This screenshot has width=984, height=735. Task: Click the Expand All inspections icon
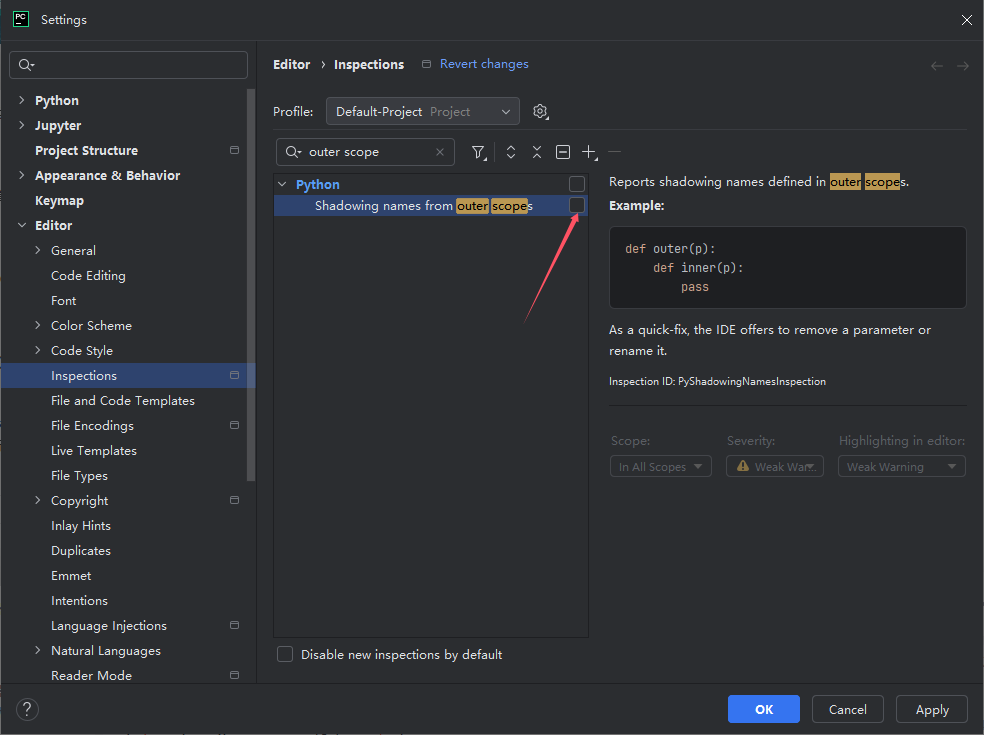coord(511,152)
